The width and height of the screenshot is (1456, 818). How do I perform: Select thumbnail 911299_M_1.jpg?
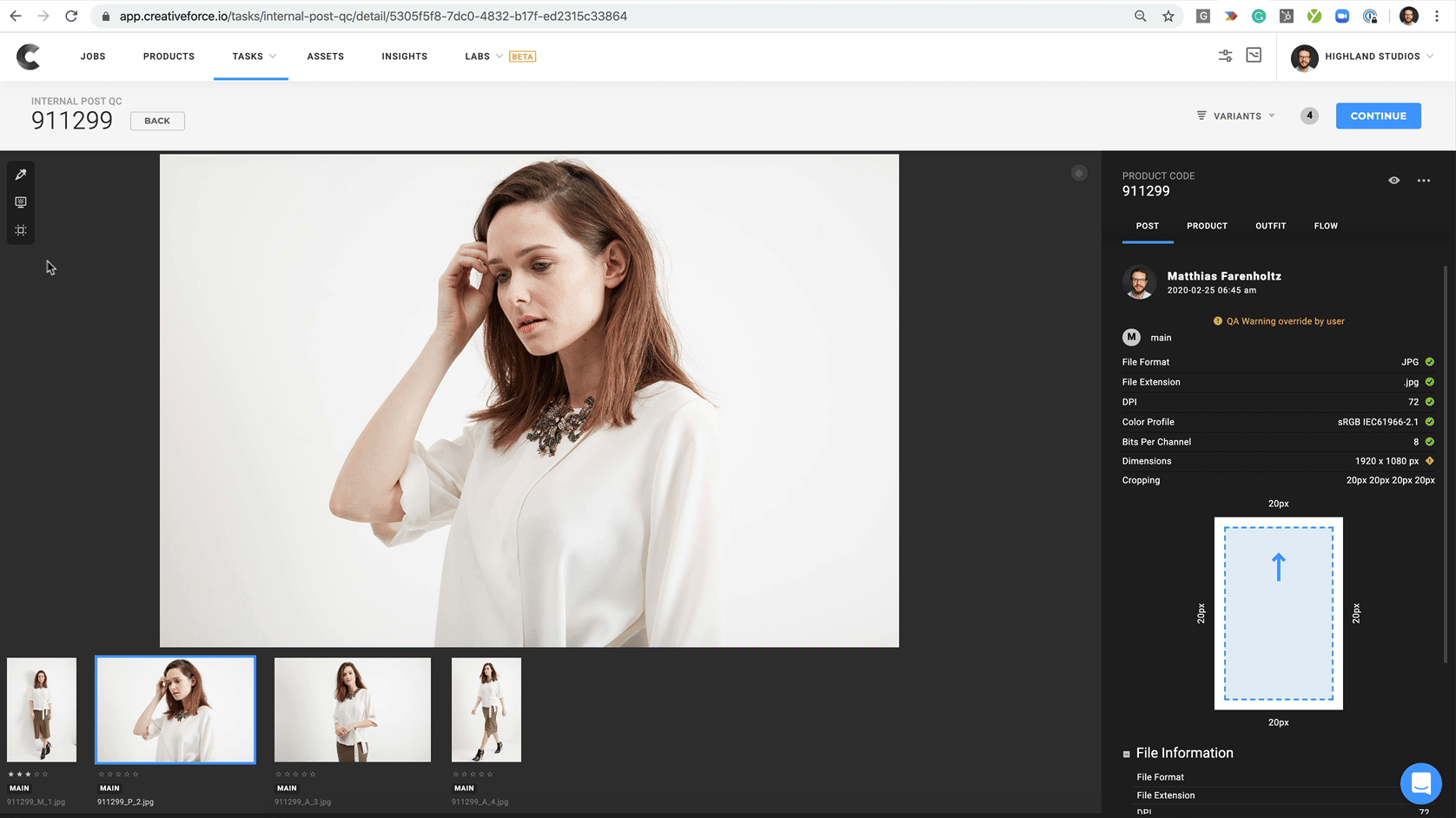tap(42, 709)
